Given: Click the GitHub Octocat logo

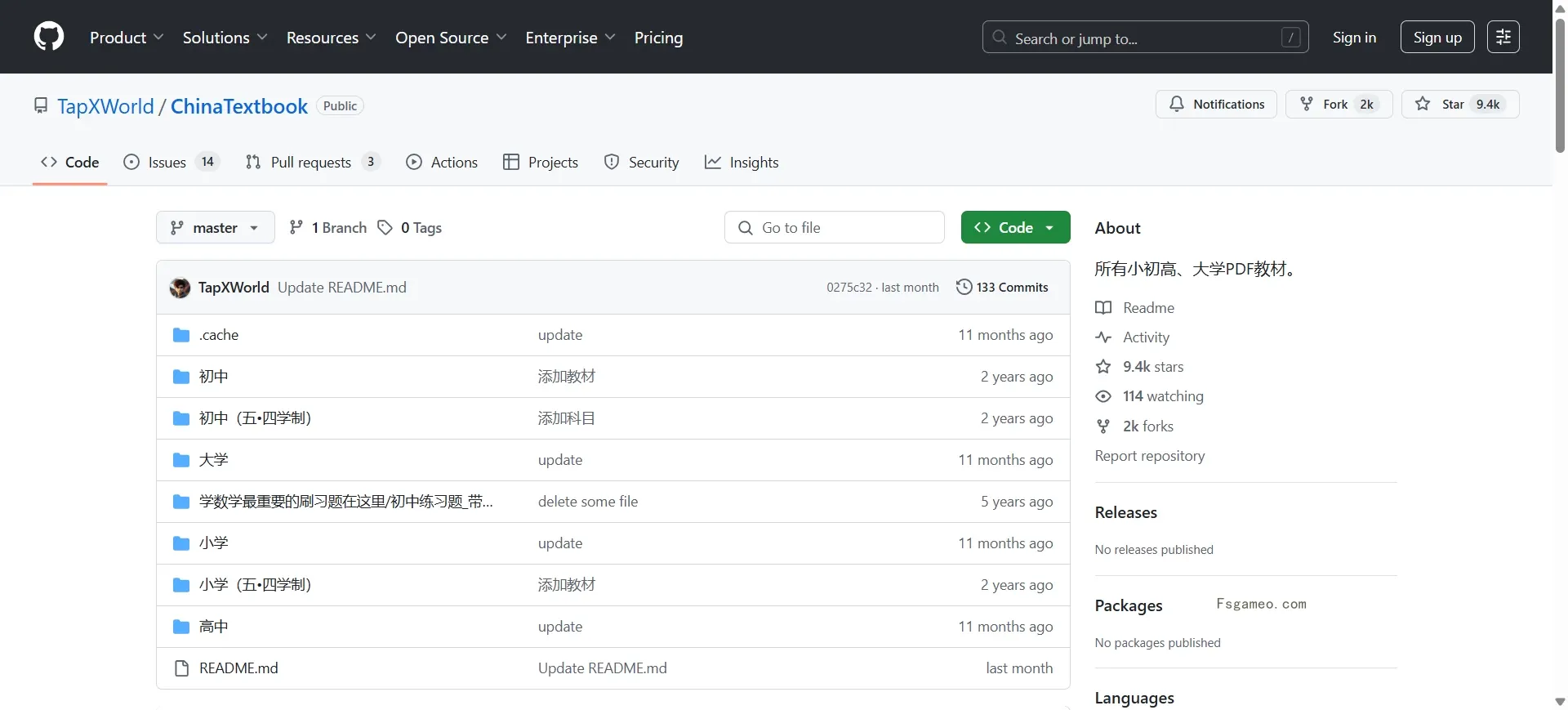Looking at the screenshot, I should [49, 37].
